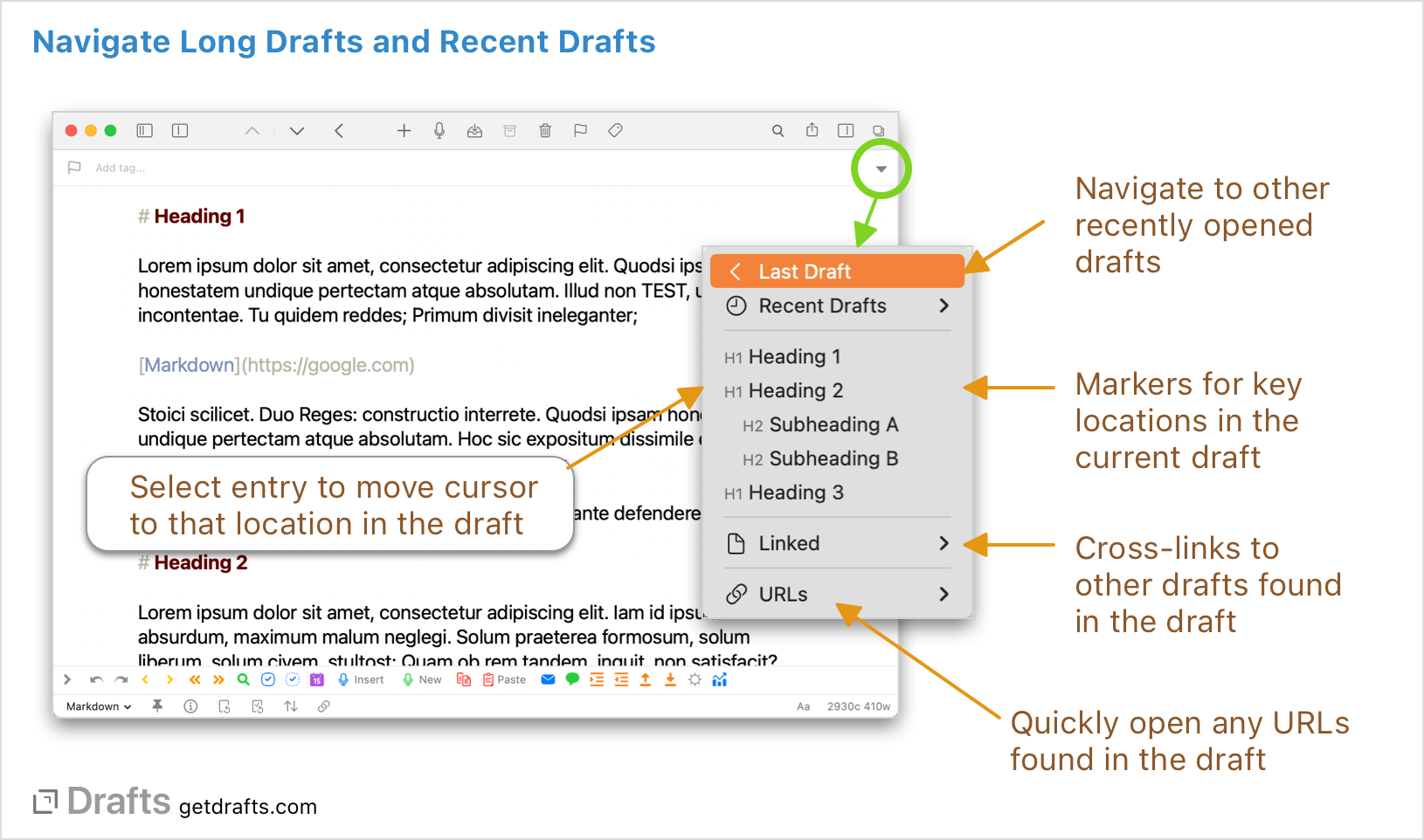Image resolution: width=1424 pixels, height=840 pixels.
Task: Start dictation with the microphone icon
Action: click(439, 130)
